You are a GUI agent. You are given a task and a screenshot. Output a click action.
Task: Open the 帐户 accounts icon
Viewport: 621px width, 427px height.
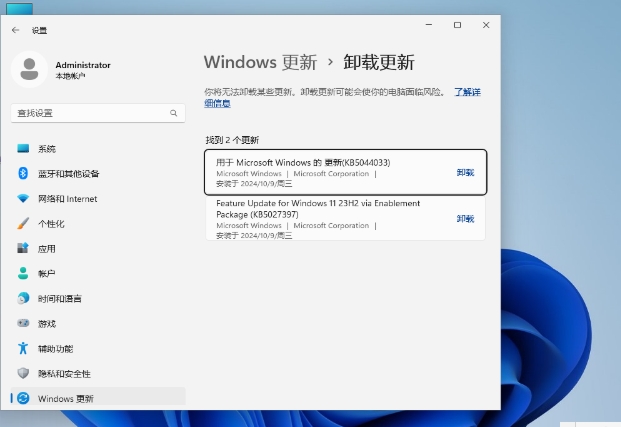pos(23,273)
